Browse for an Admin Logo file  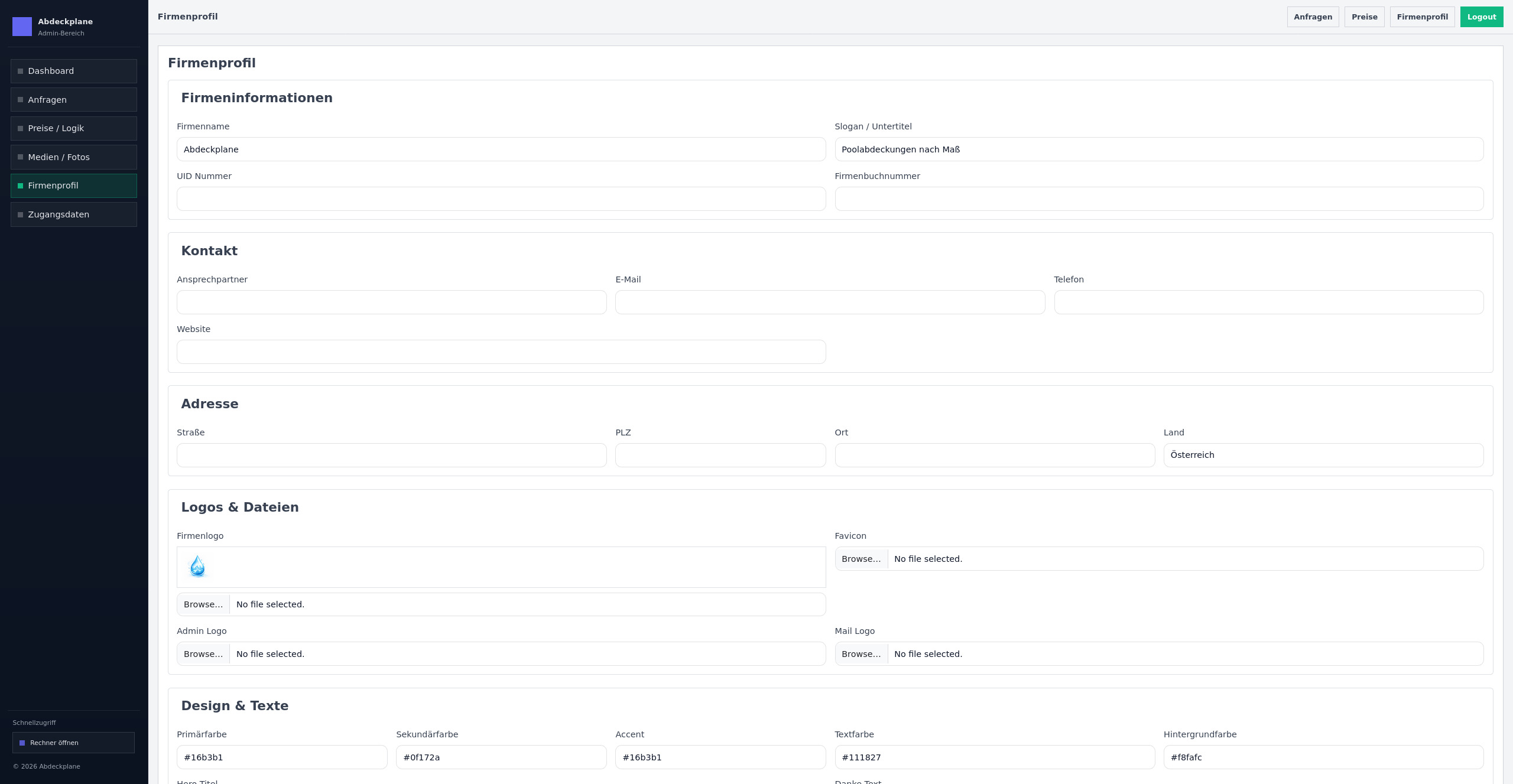click(x=203, y=654)
